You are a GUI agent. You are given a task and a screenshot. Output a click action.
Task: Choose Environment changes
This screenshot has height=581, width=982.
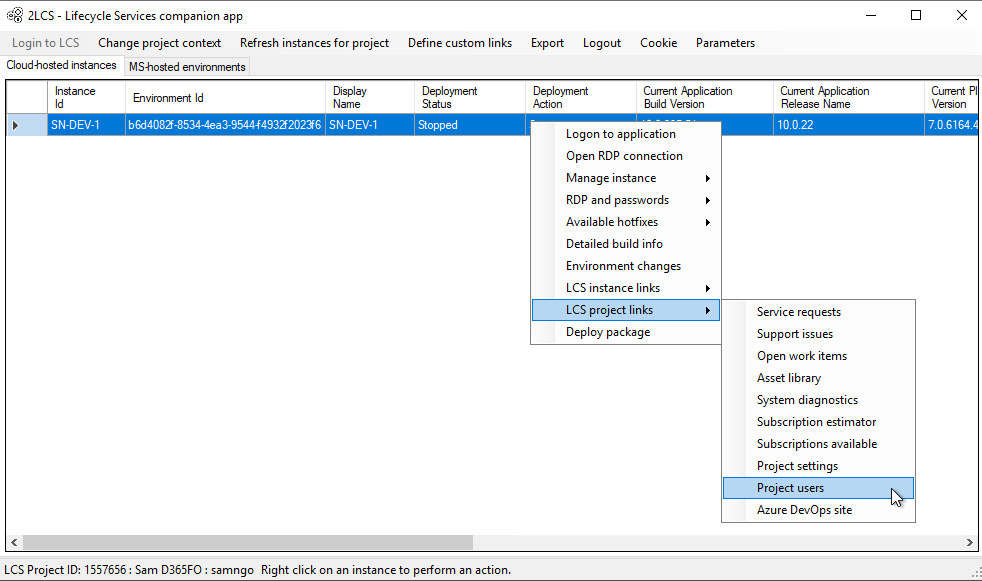[x=626, y=265]
